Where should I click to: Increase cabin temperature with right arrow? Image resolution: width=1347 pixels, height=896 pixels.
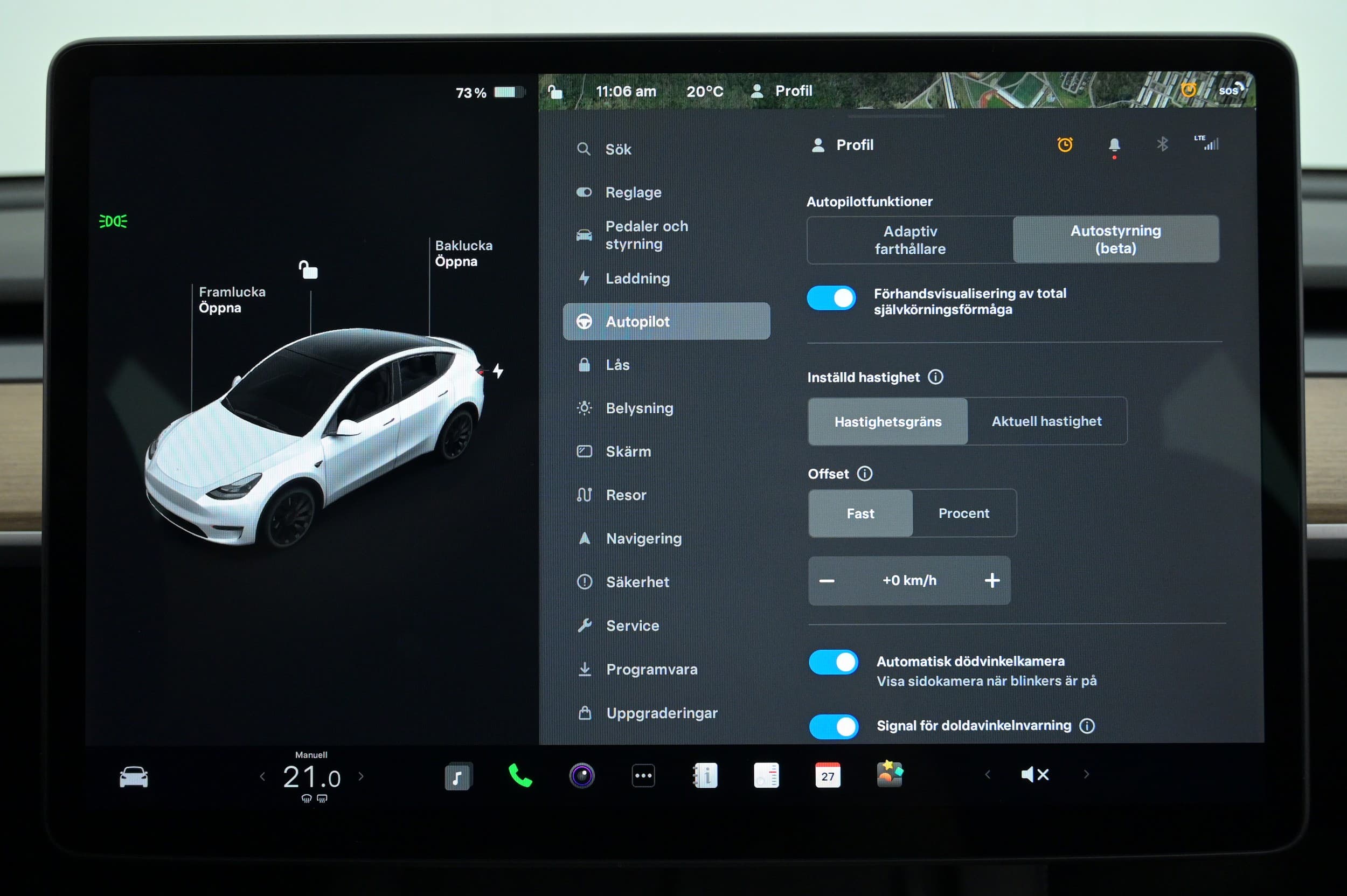360,776
